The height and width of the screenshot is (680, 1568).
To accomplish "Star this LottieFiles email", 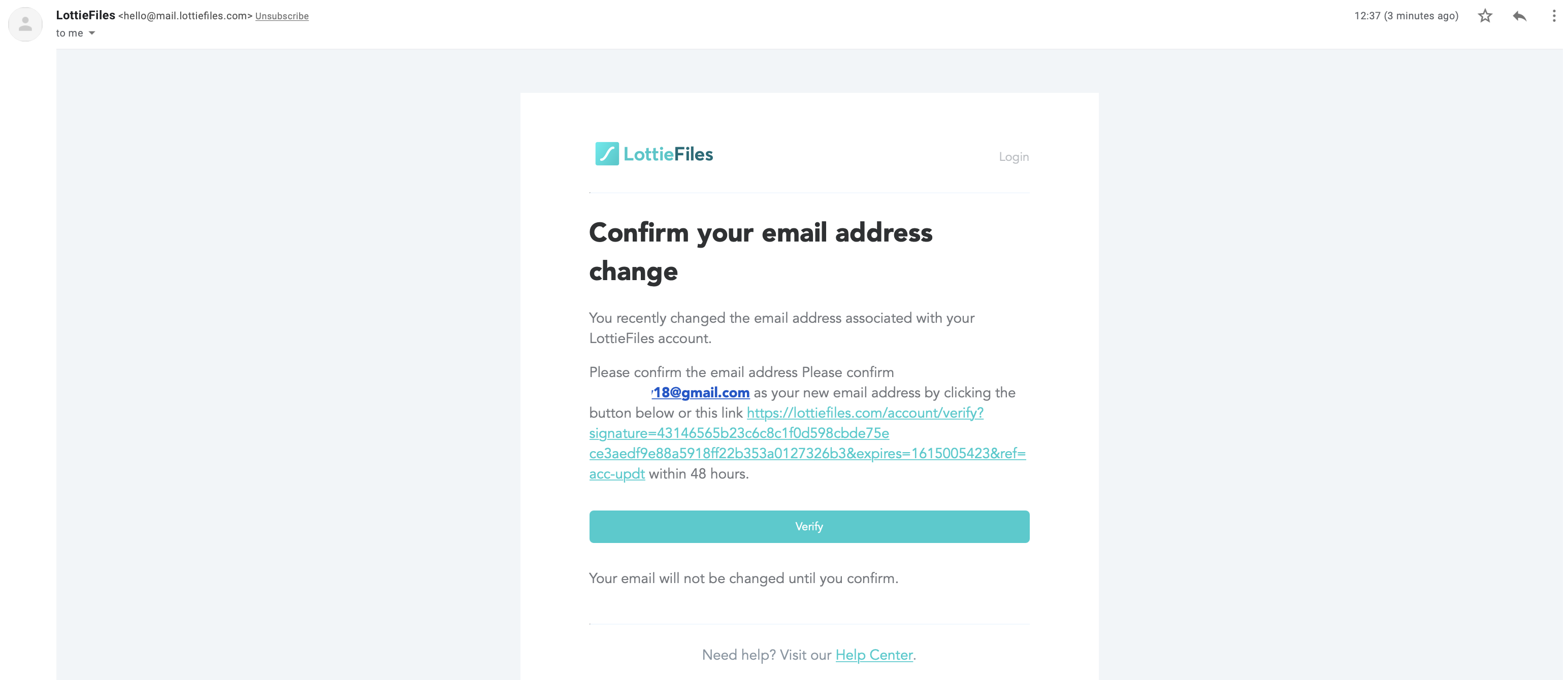I will (x=1485, y=16).
